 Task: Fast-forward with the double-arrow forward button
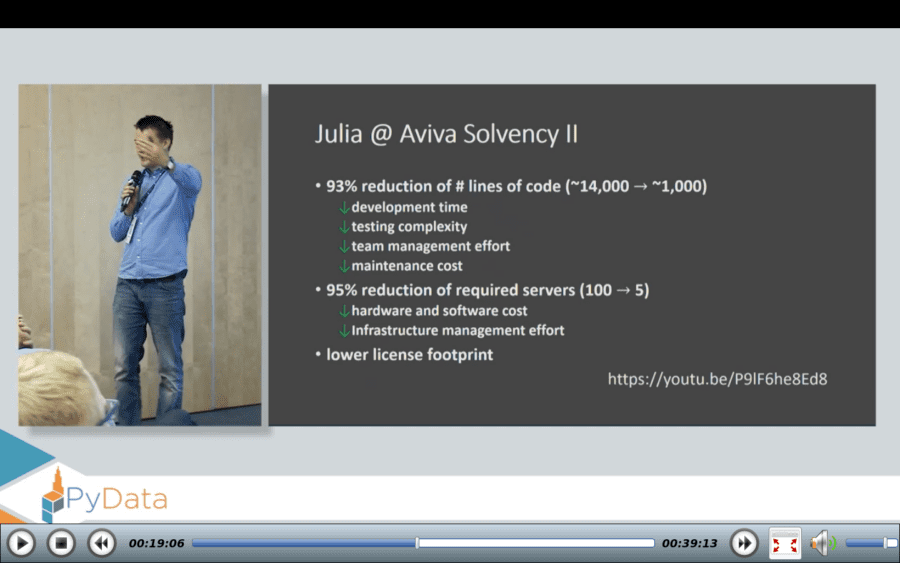click(x=744, y=543)
